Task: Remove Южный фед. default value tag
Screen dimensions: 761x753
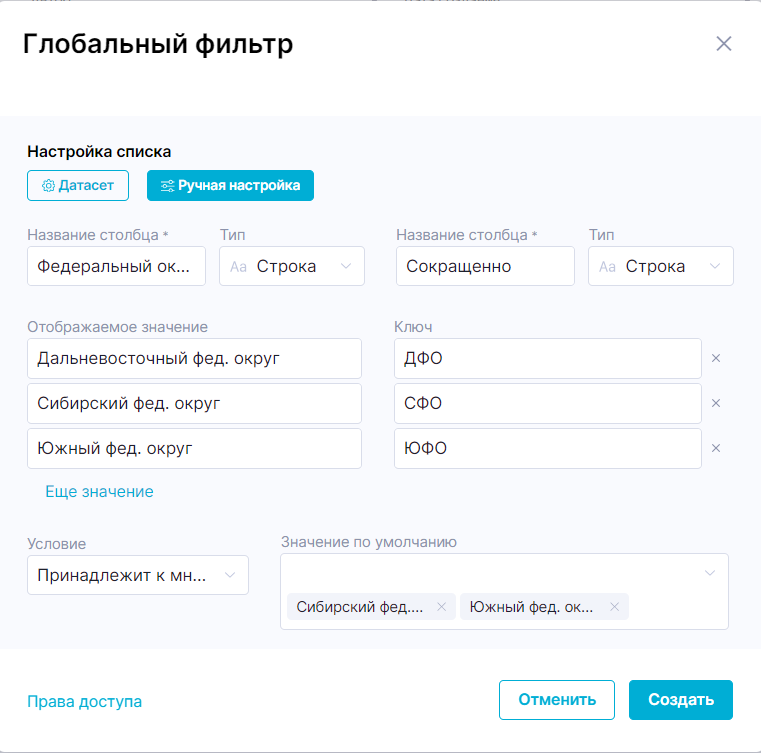Action: click(614, 606)
